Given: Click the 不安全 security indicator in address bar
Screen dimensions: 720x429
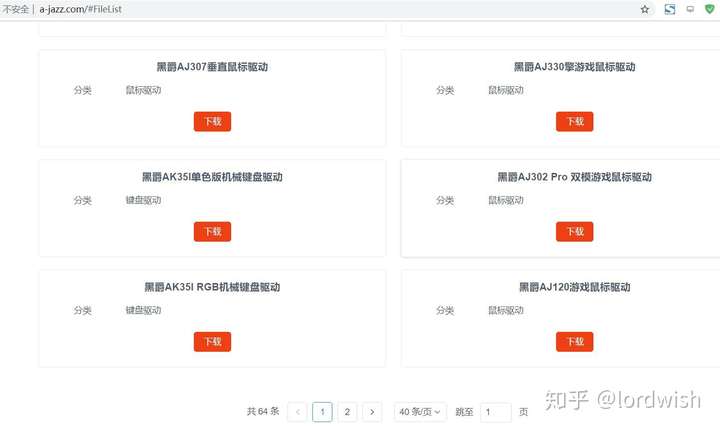Looking at the screenshot, I should coord(15,9).
